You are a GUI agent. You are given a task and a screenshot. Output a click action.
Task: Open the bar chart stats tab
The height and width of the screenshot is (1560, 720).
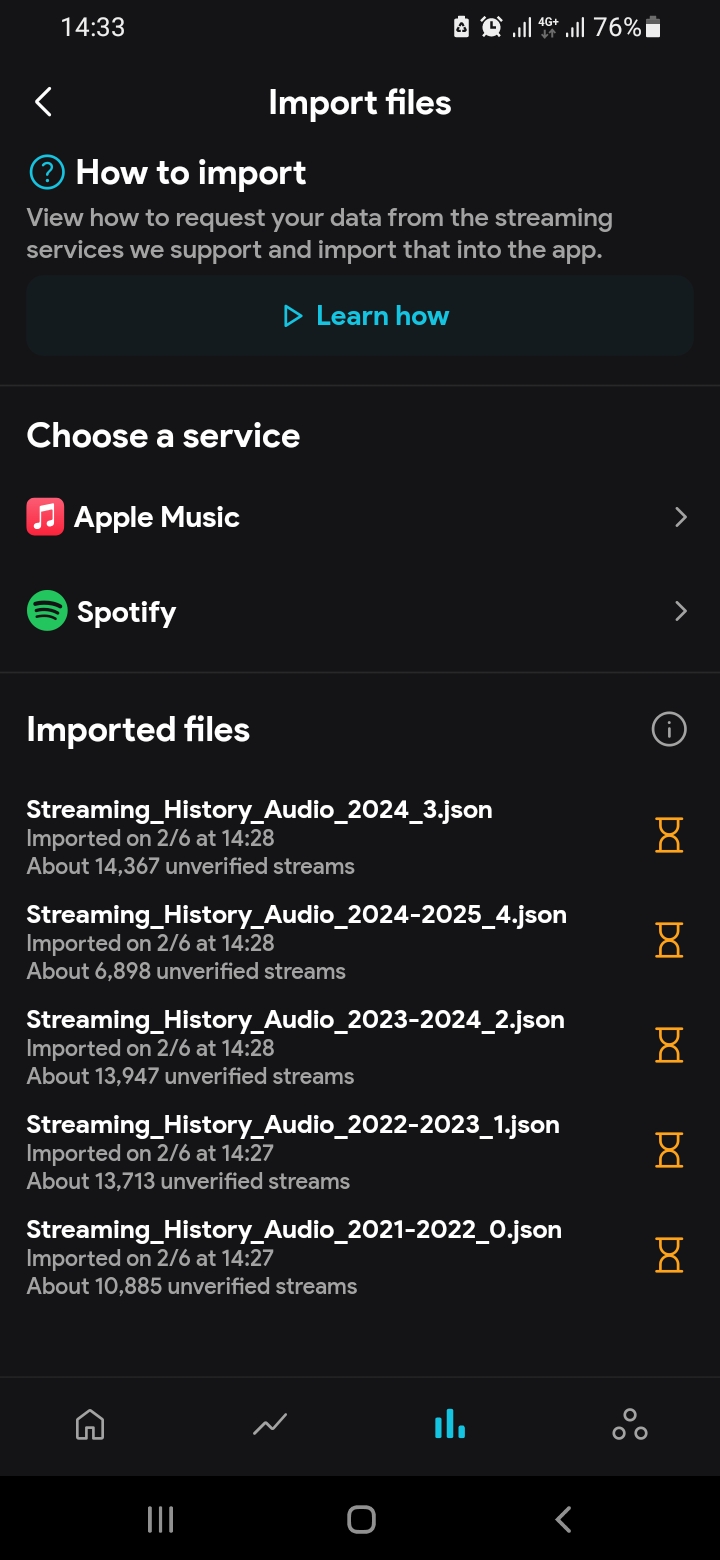(450, 1424)
